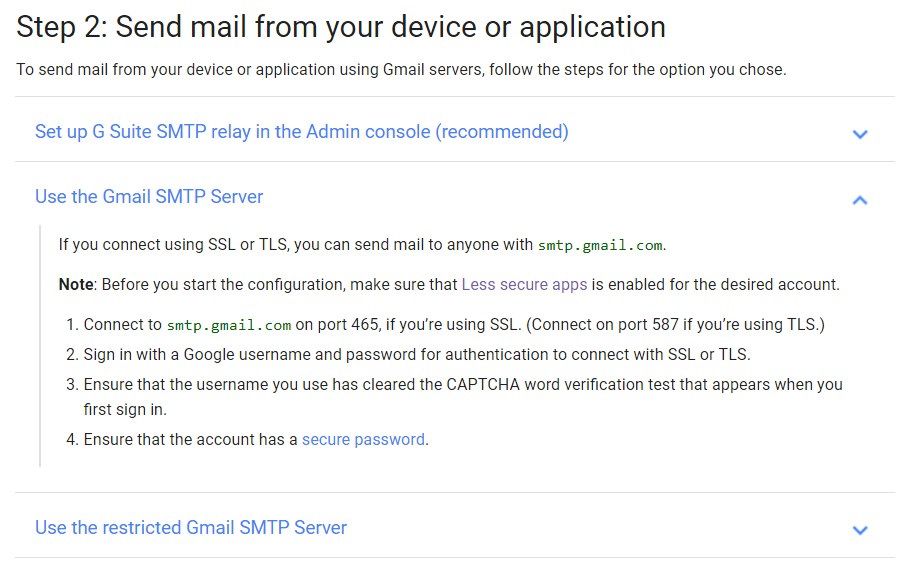910x572 pixels.
Task: Click smtp.gmail.com in the port 465 step
Action: [x=229, y=325]
